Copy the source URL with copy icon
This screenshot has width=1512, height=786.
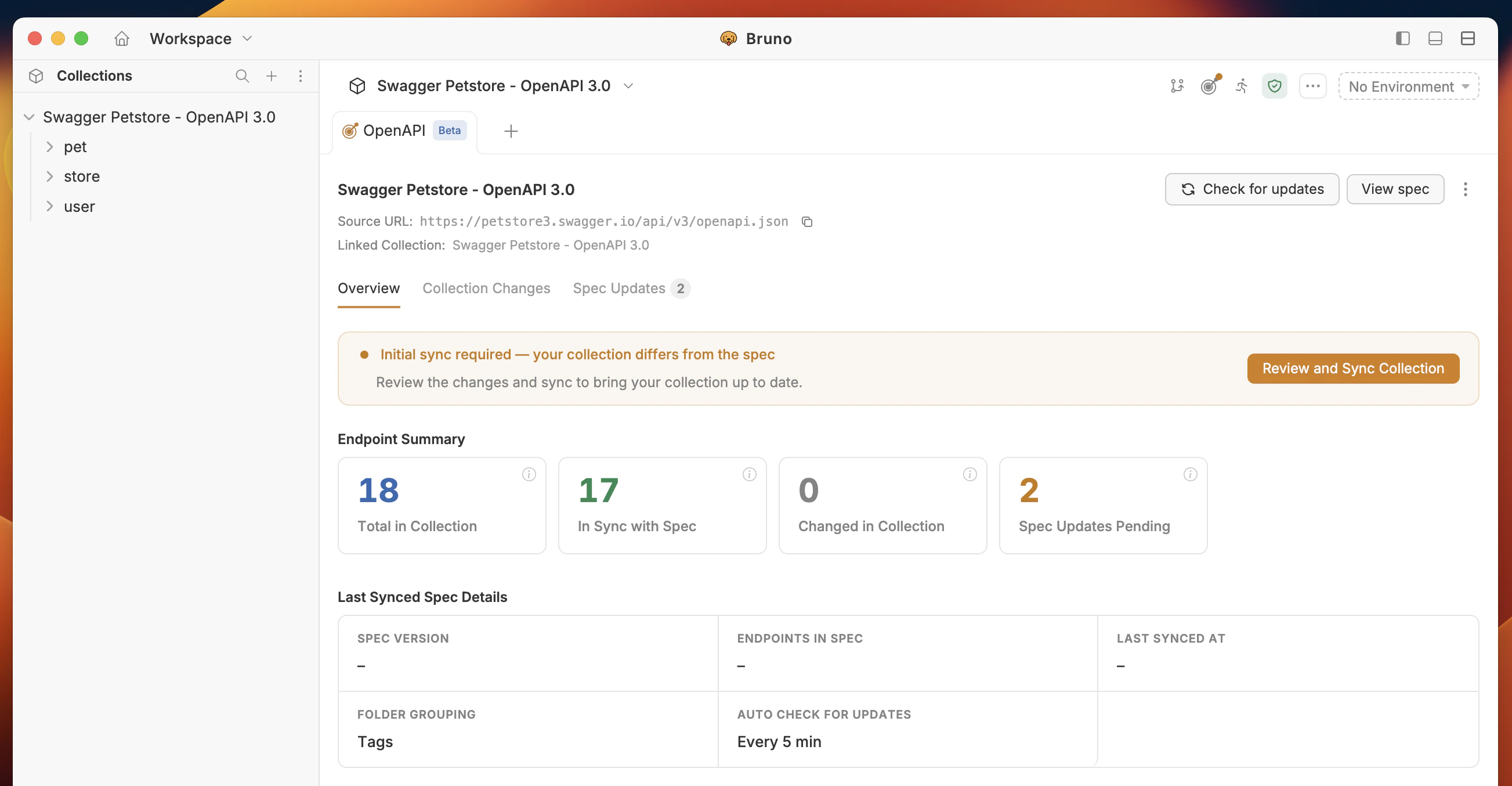[x=807, y=222]
